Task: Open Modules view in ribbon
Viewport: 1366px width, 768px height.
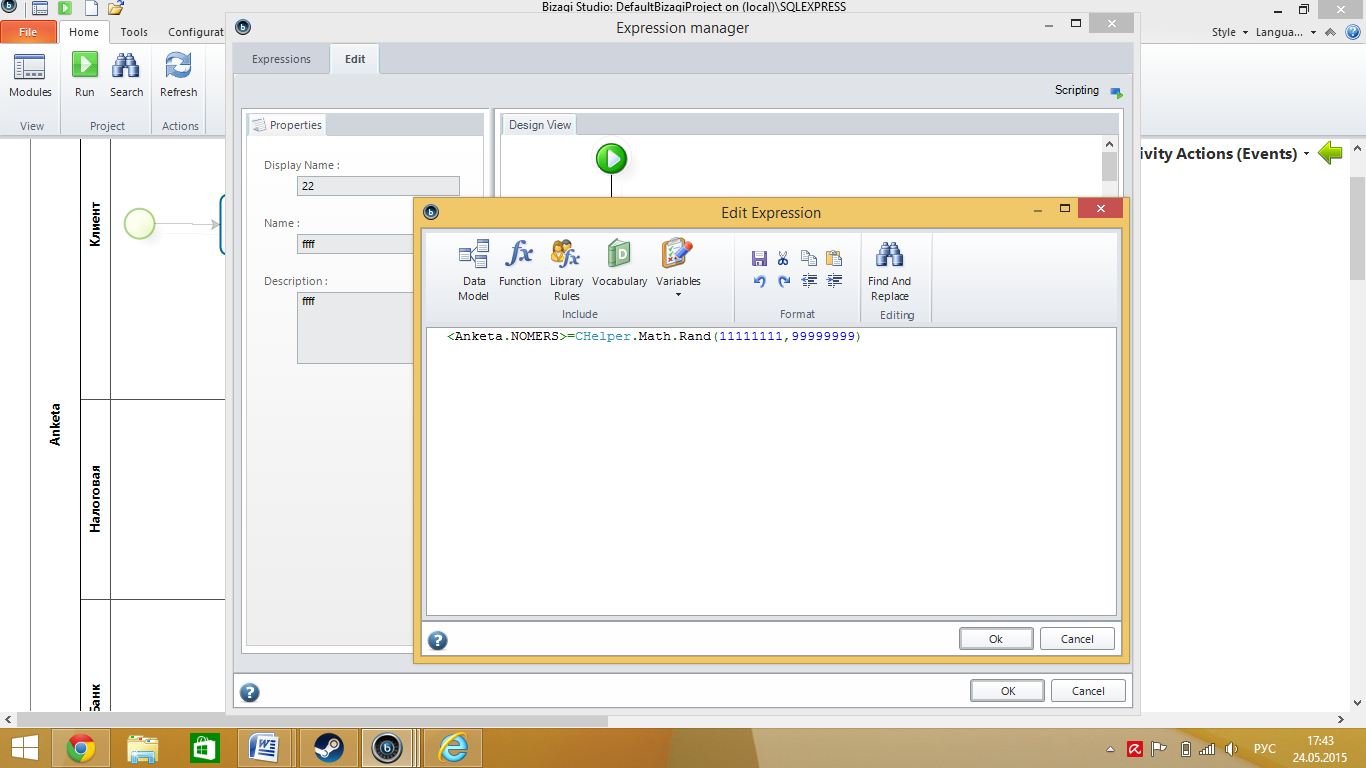Action: (30, 76)
